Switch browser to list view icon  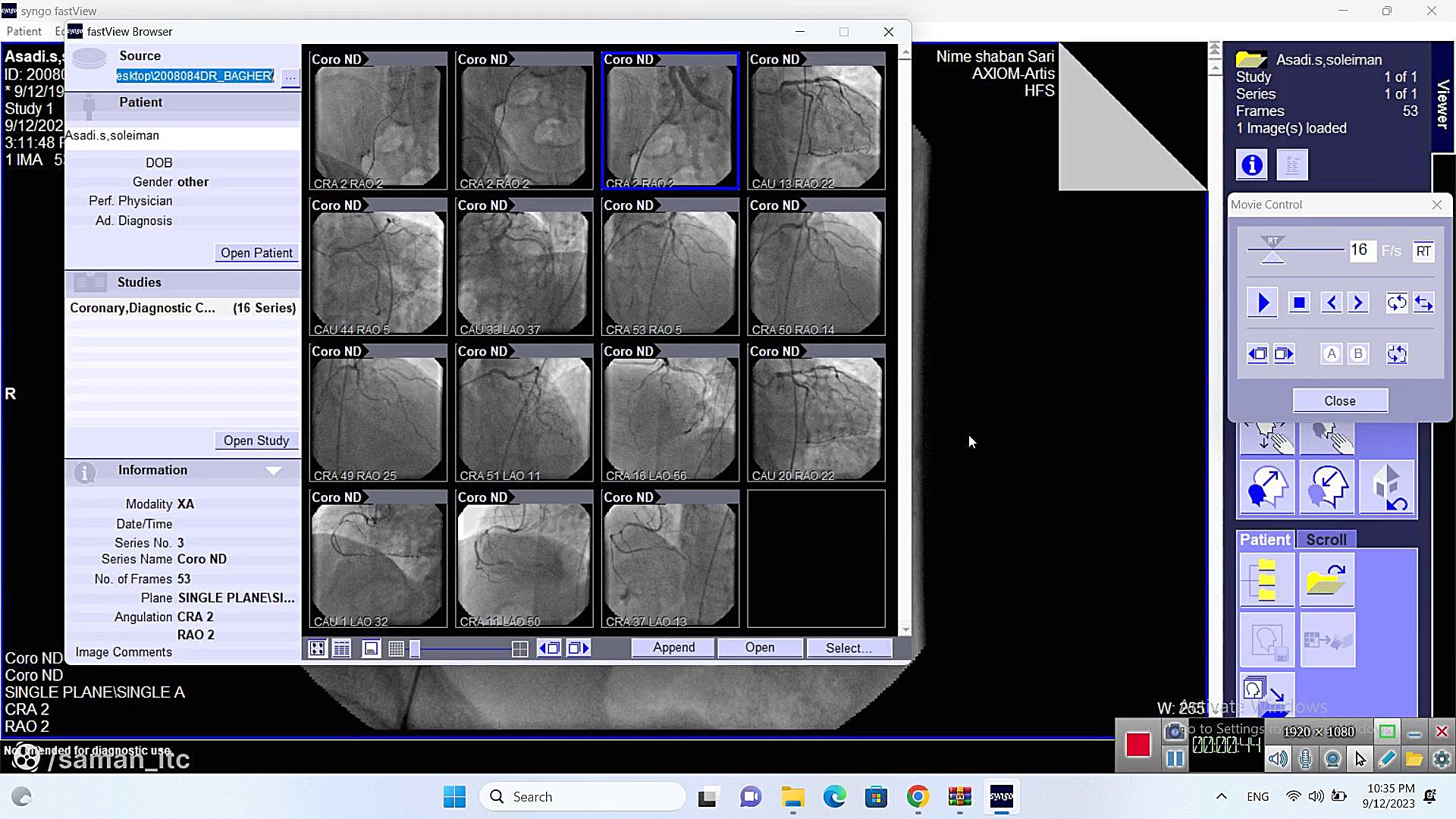click(x=342, y=648)
